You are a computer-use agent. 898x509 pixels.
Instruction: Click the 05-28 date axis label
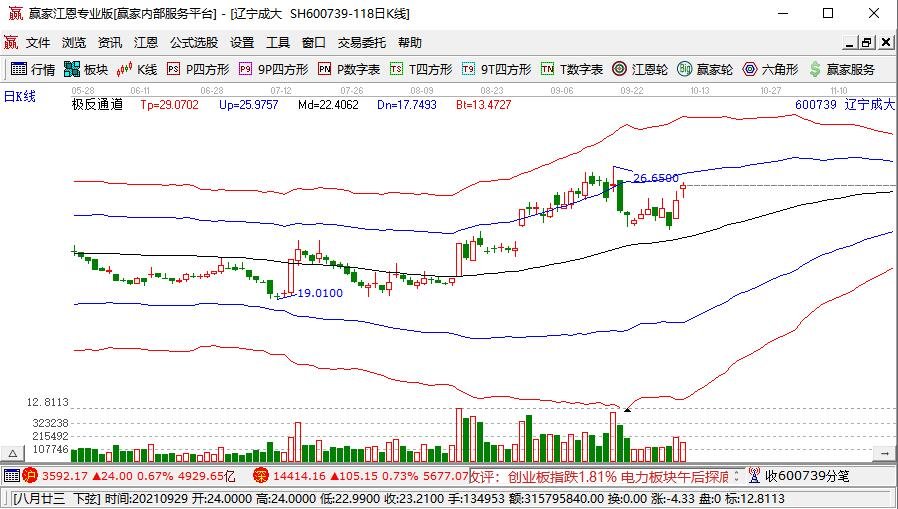click(83, 90)
